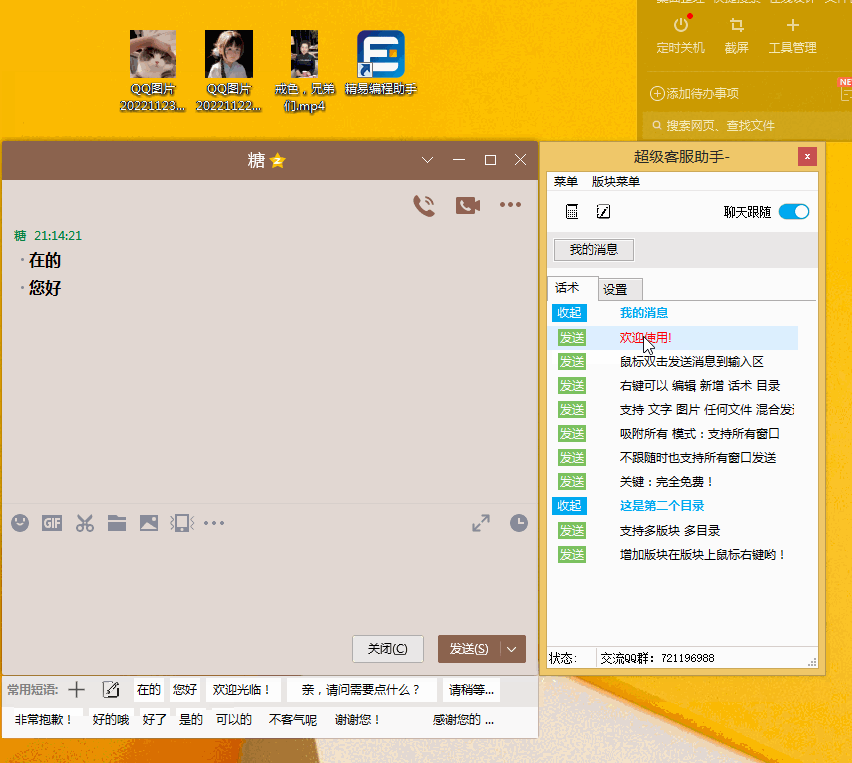The height and width of the screenshot is (763, 852).
Task: Click the calculator icon in 超级客服助手
Action: 572,211
